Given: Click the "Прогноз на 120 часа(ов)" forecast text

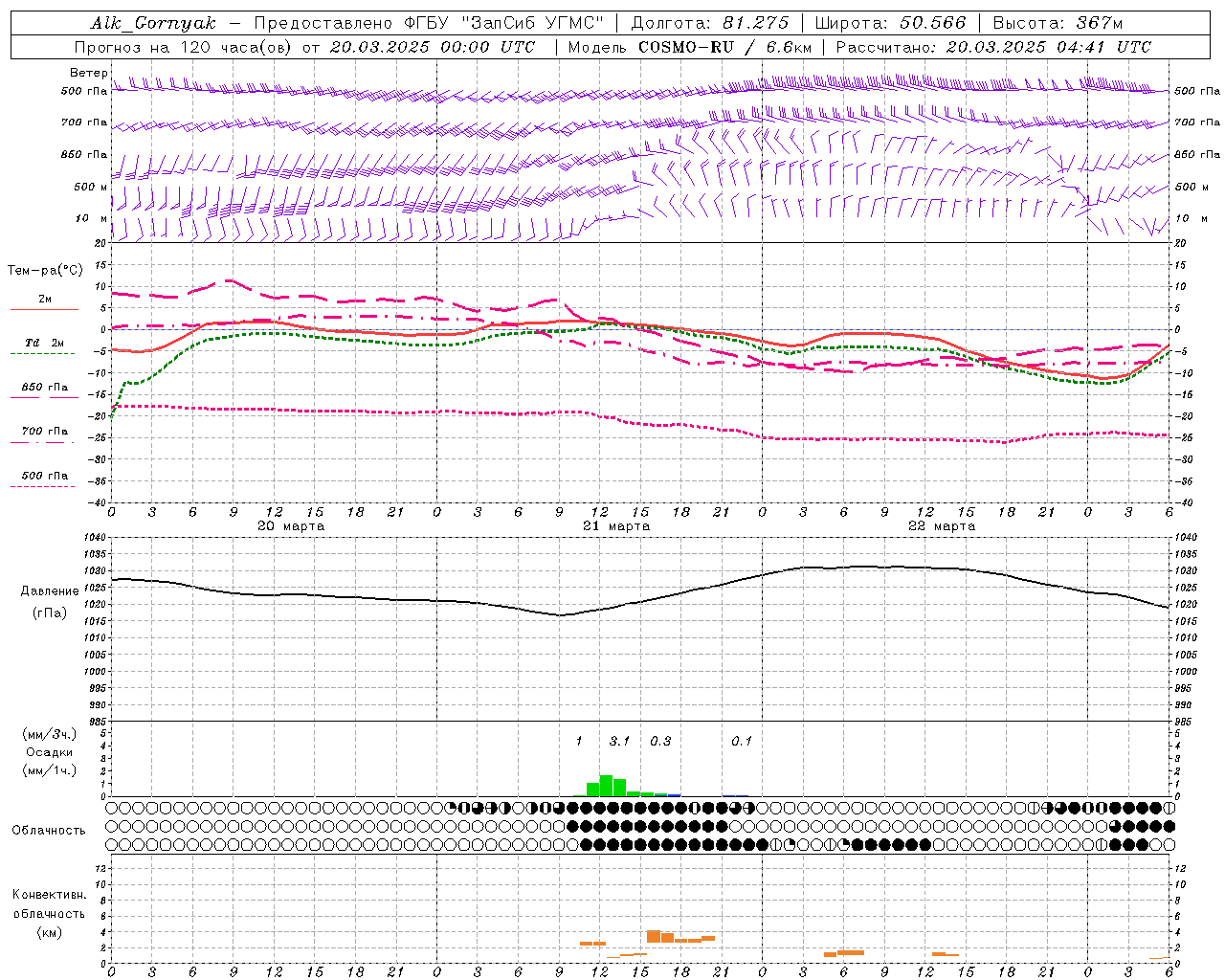Looking at the screenshot, I should click(x=184, y=47).
